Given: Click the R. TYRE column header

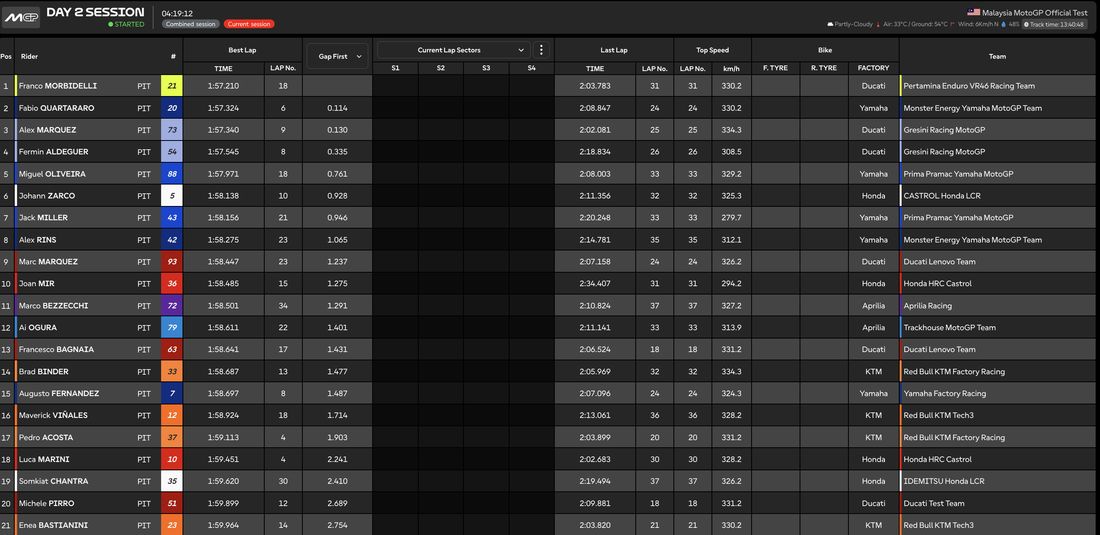Looking at the screenshot, I should click(x=824, y=68).
